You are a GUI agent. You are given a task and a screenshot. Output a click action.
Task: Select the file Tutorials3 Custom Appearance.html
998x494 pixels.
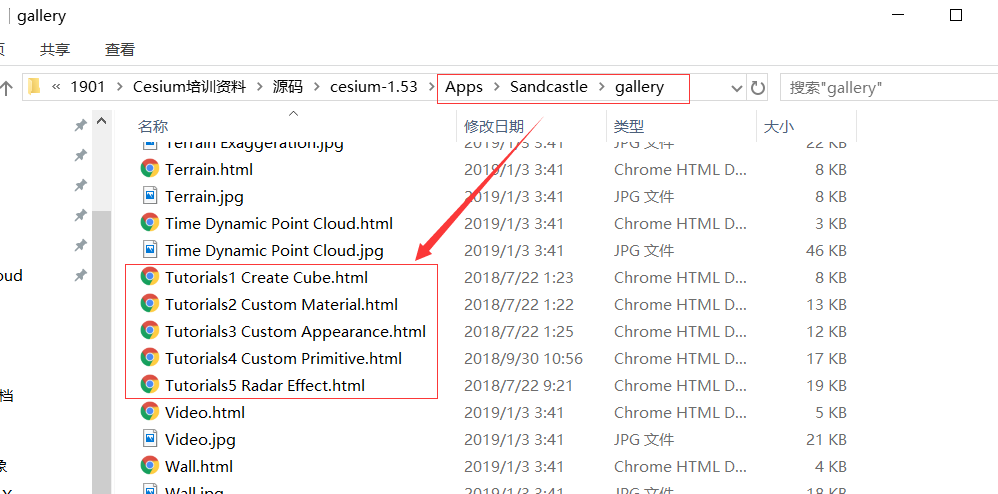click(x=295, y=331)
